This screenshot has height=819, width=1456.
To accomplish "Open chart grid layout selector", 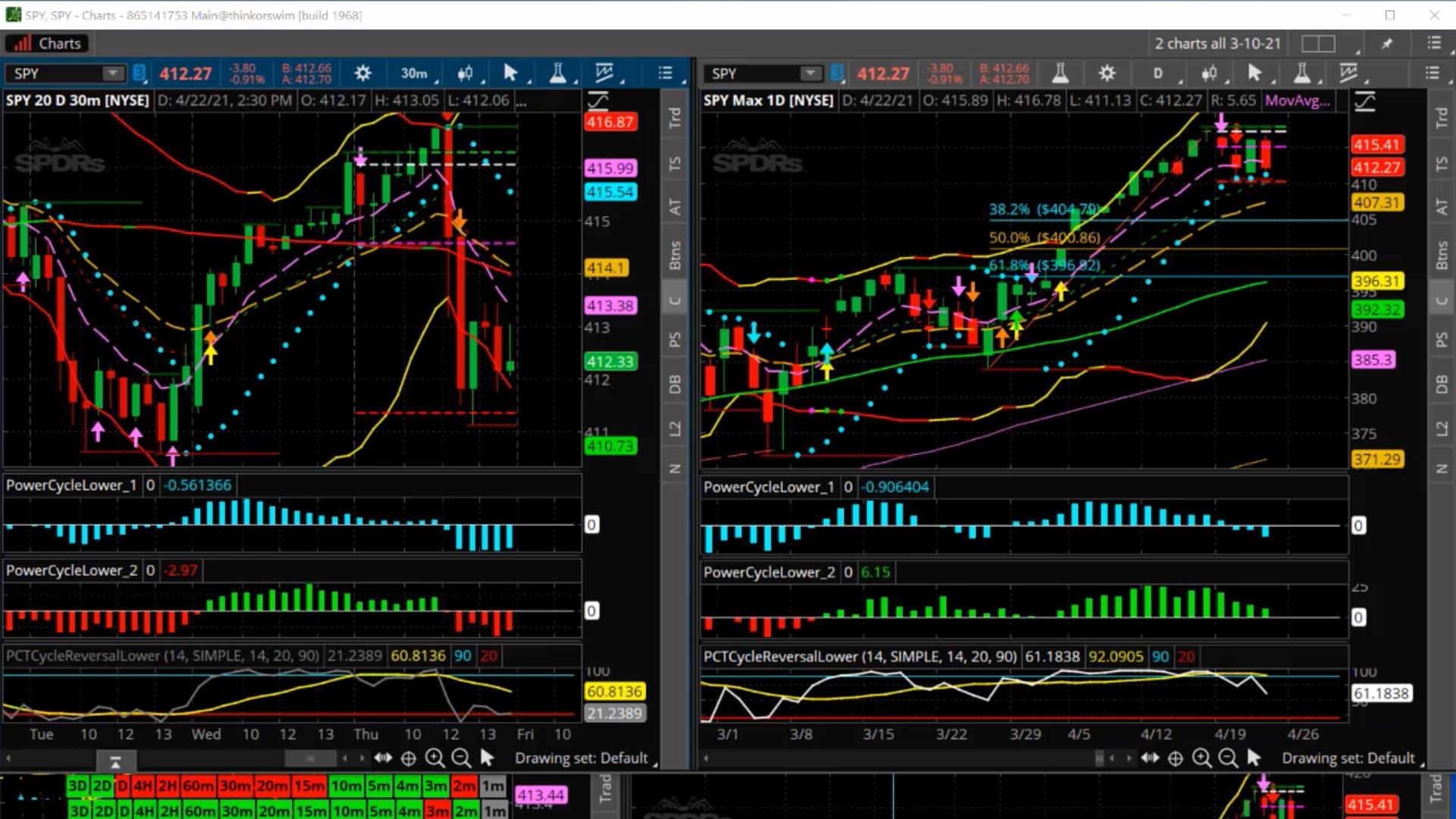I will click(1318, 43).
